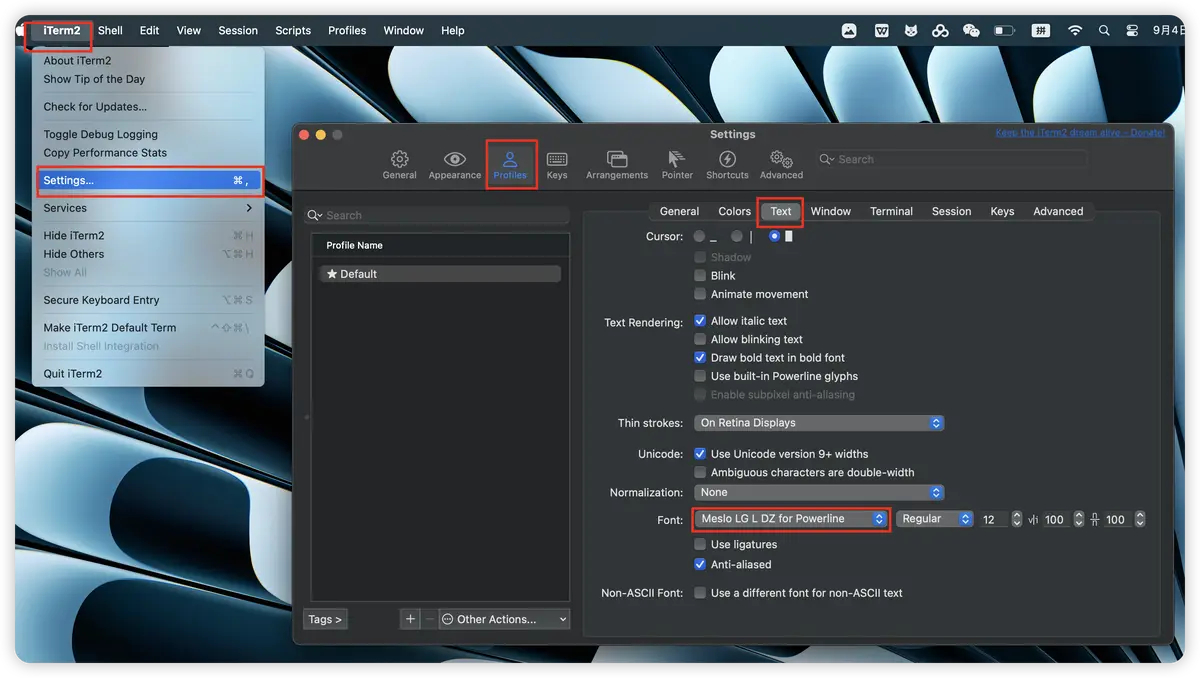
Task: Select the underline cursor radio button
Action: point(700,237)
